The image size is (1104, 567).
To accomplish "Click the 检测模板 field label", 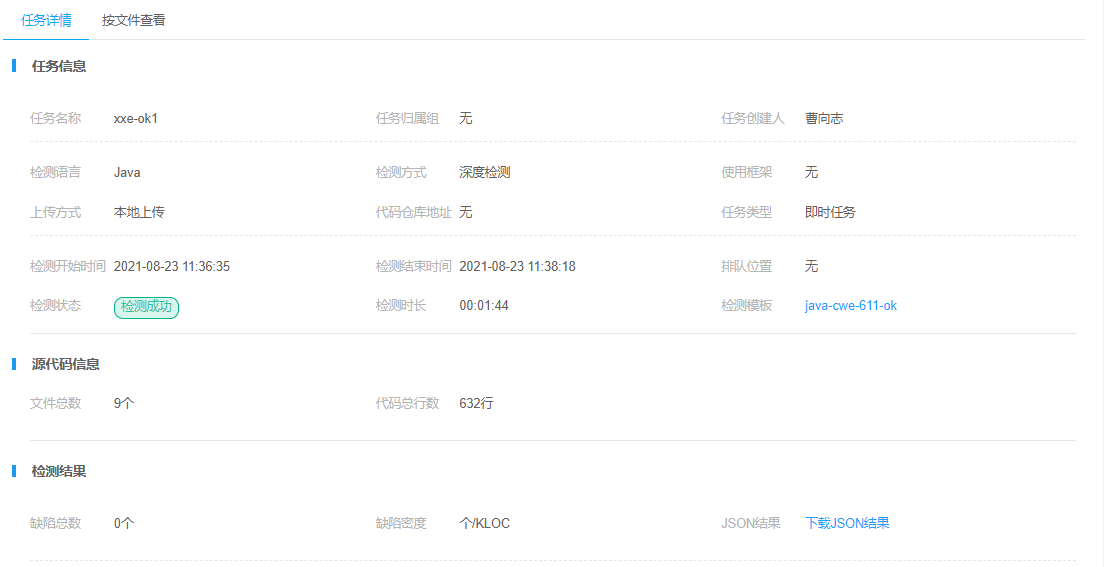I will point(746,306).
